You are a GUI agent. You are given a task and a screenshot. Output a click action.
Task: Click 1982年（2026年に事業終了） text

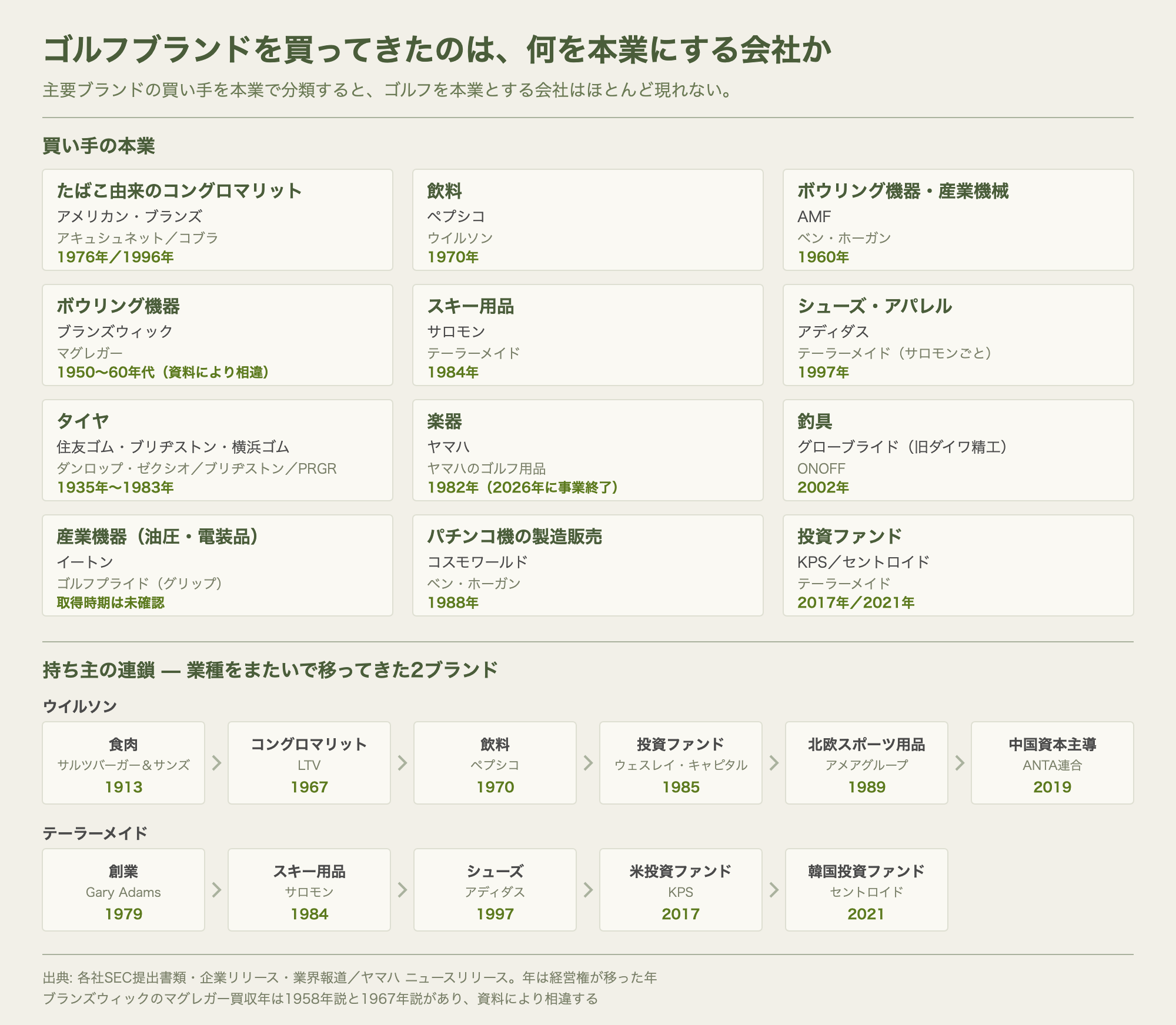coord(522,487)
